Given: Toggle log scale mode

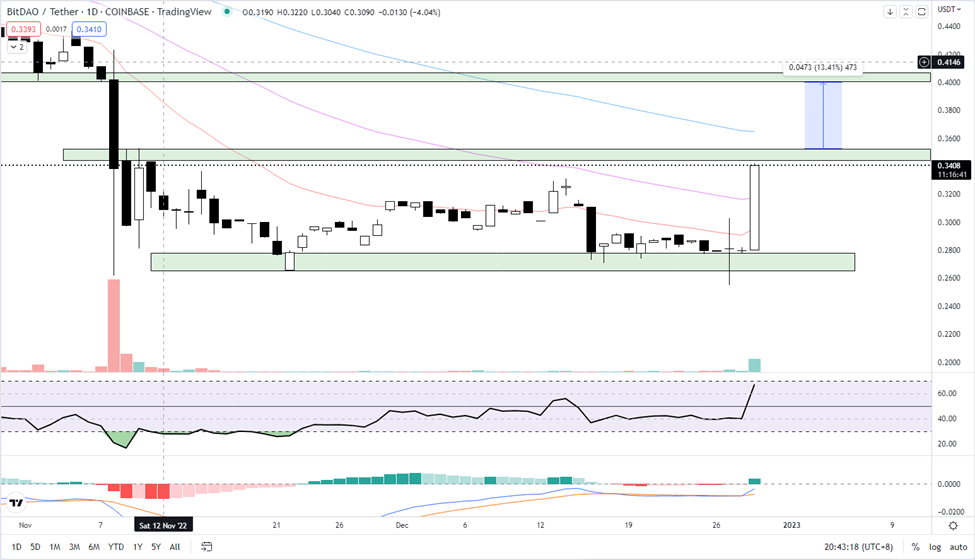Looking at the screenshot, I should tap(935, 547).
